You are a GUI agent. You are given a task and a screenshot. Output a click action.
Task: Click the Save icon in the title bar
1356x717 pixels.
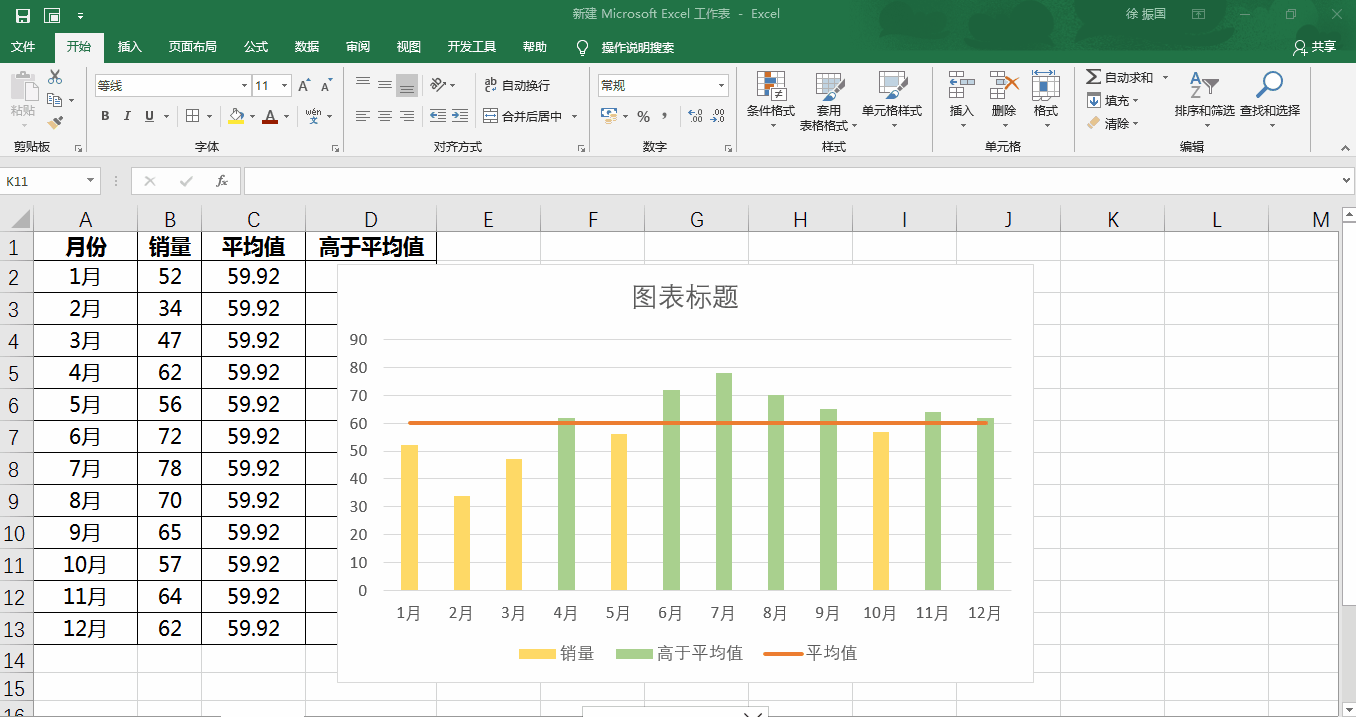(x=22, y=15)
